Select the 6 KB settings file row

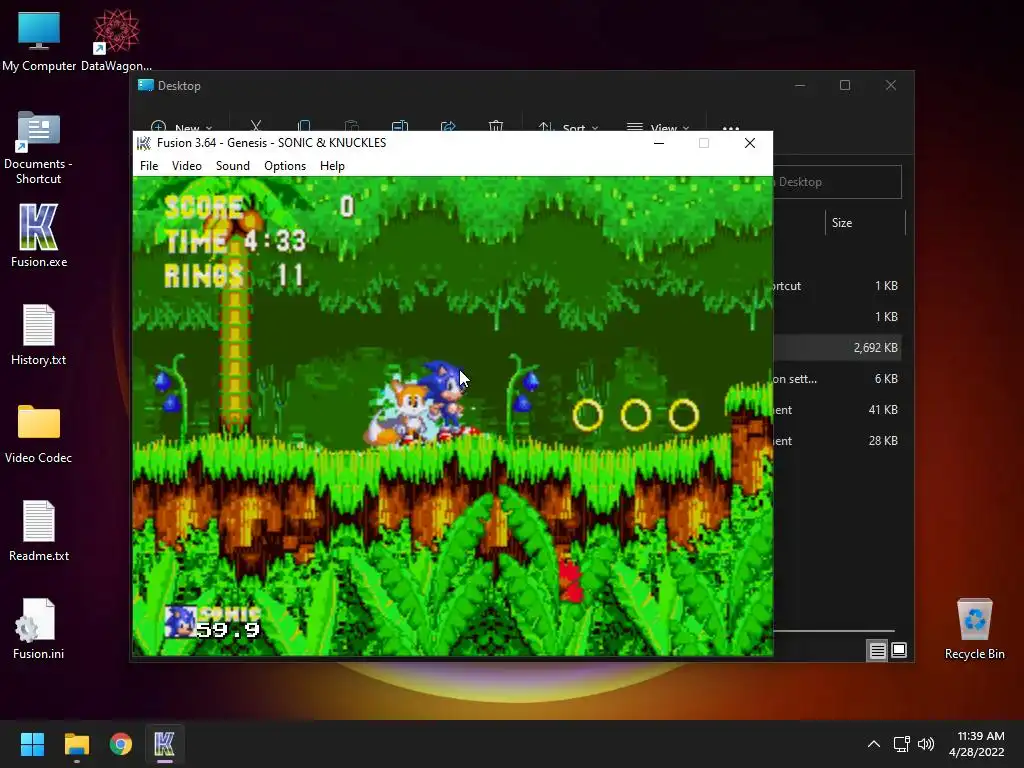click(x=837, y=379)
